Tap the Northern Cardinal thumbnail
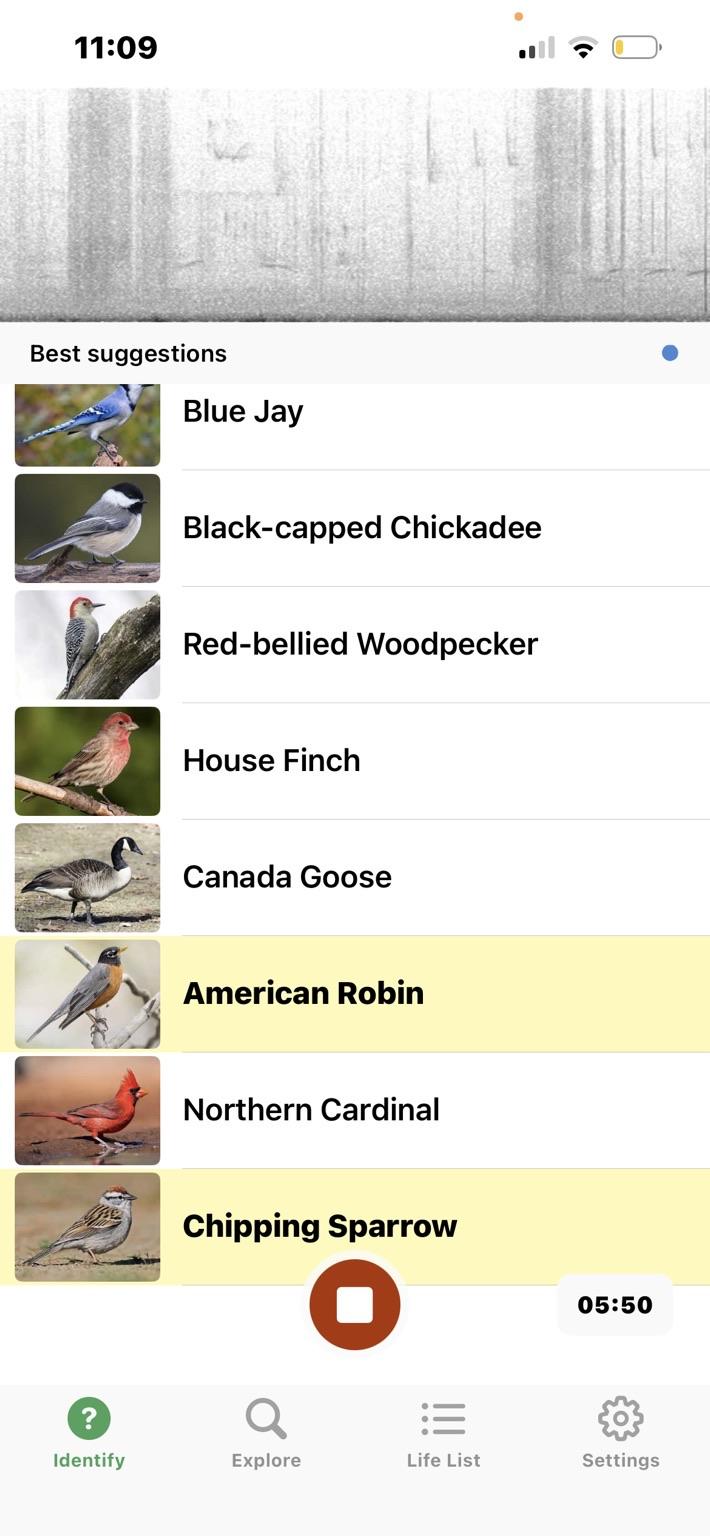Image resolution: width=710 pixels, height=1536 pixels. point(87,1110)
